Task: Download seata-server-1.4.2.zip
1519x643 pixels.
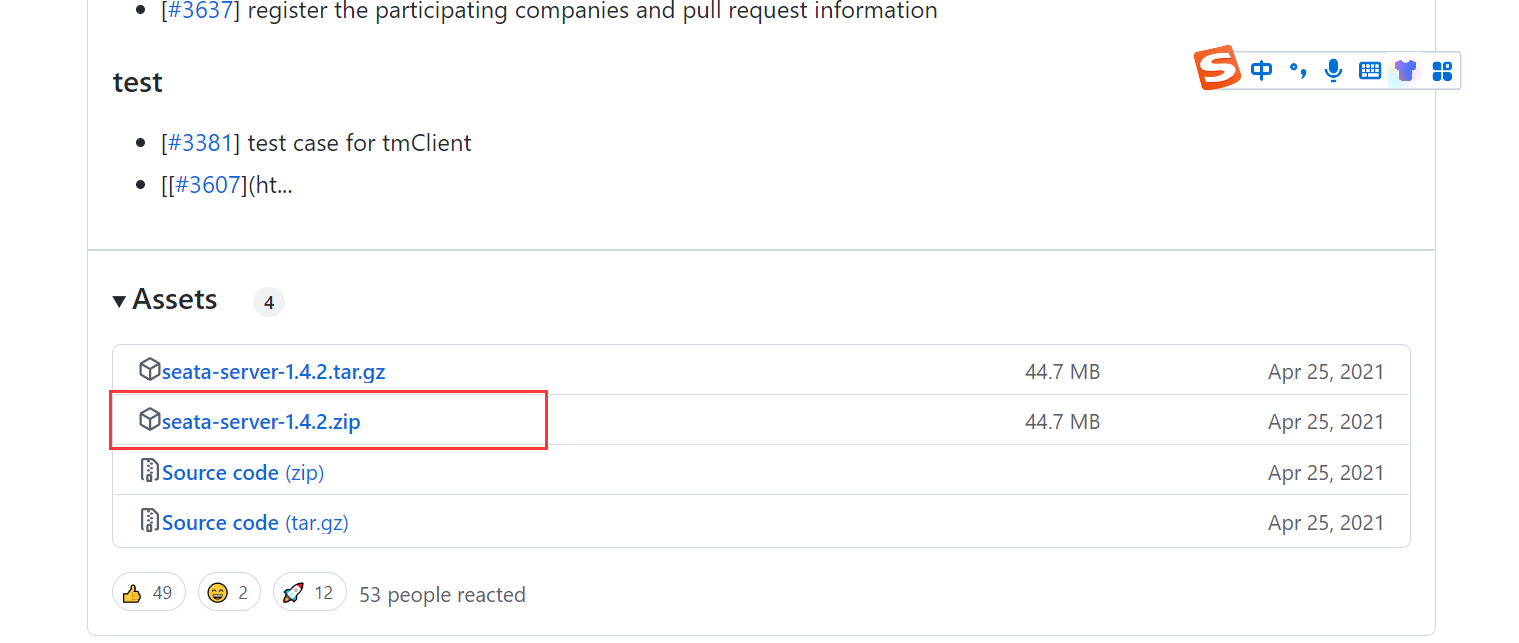Action: [261, 422]
